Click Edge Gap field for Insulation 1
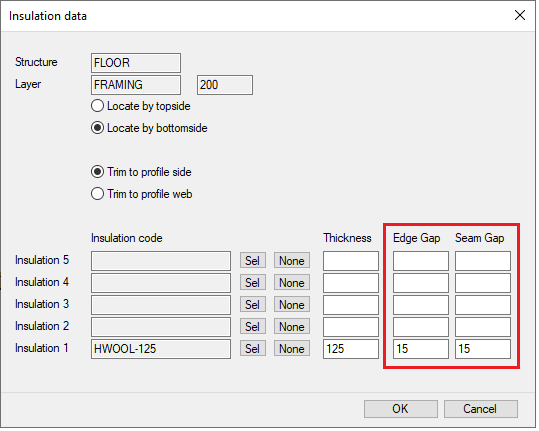539x431 pixels. click(x=421, y=349)
